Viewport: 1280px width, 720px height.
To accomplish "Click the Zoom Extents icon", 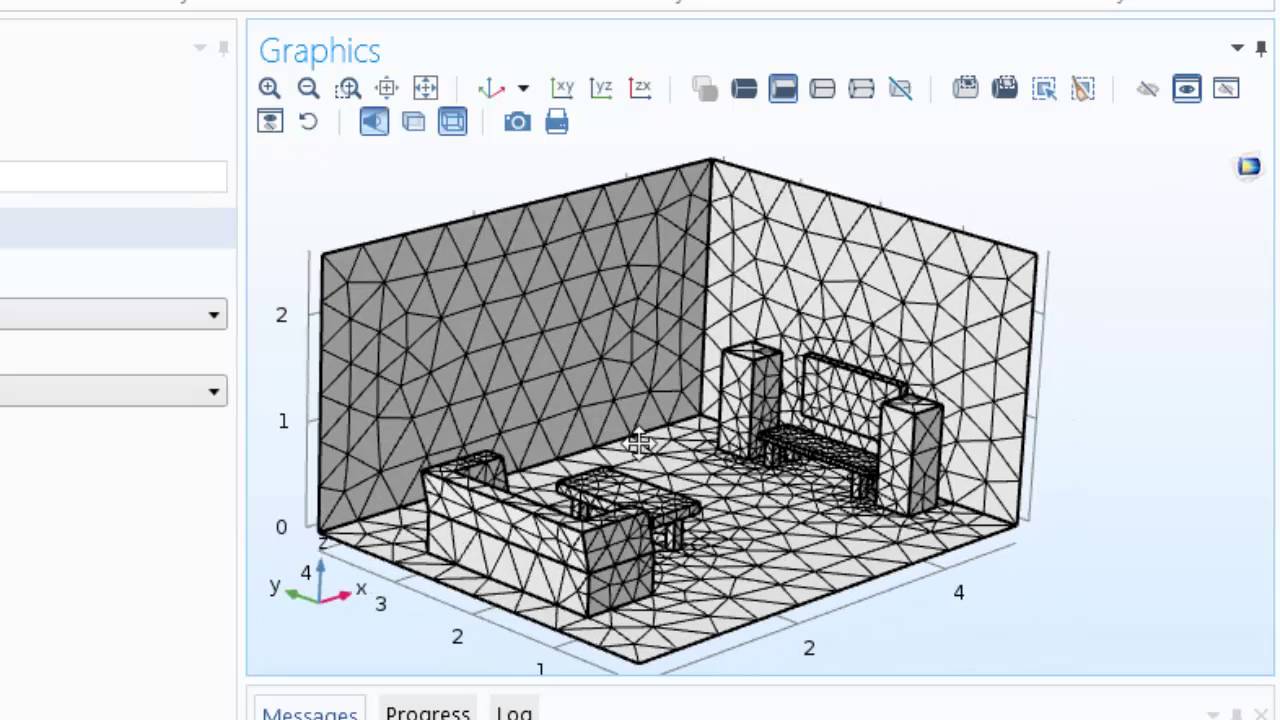I will coord(425,88).
